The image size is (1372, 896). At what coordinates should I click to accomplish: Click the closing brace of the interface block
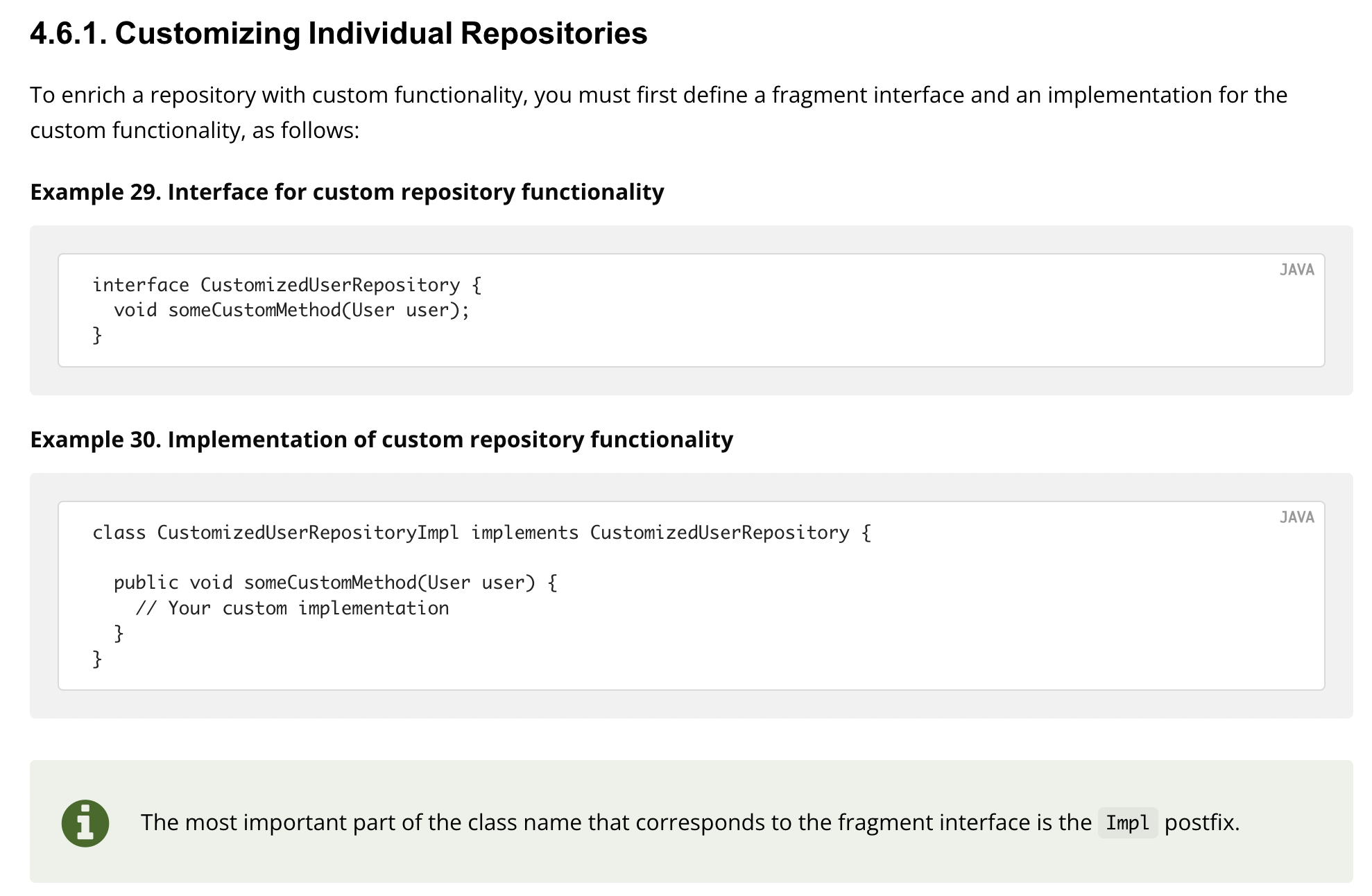[97, 336]
